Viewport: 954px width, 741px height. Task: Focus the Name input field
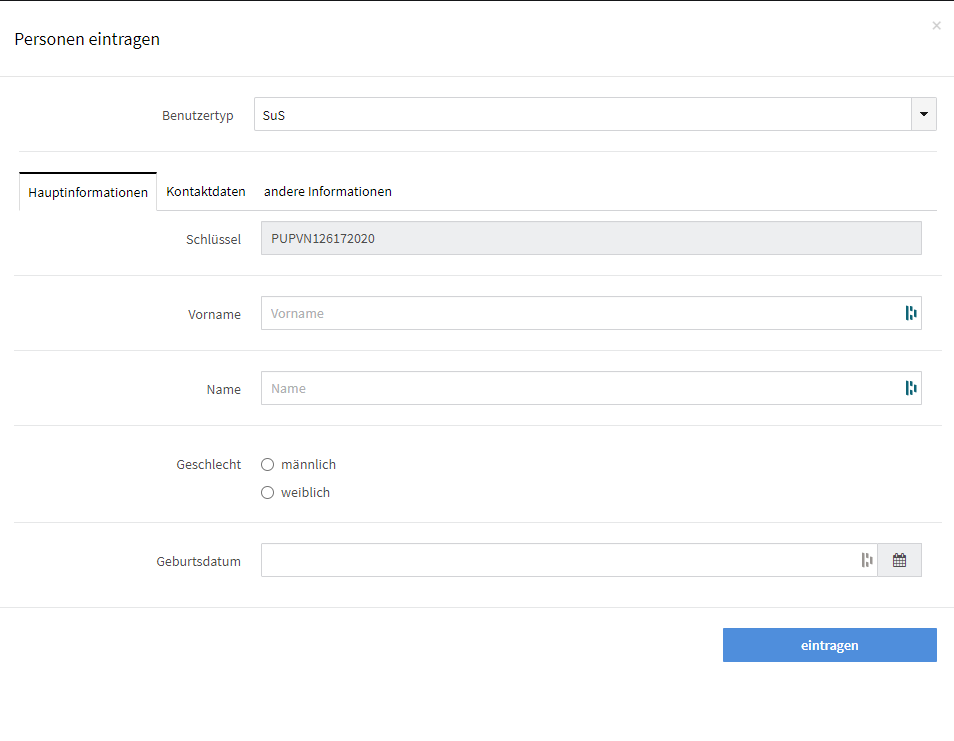point(591,388)
